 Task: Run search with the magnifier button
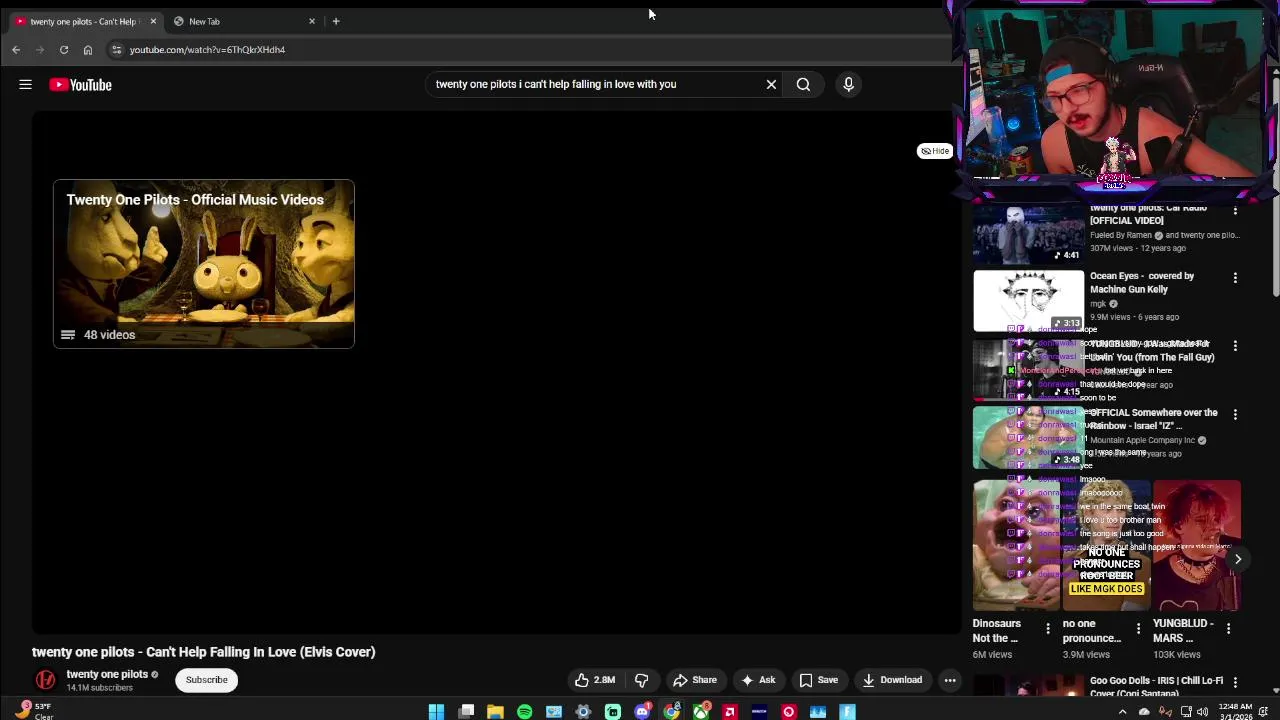point(803,84)
